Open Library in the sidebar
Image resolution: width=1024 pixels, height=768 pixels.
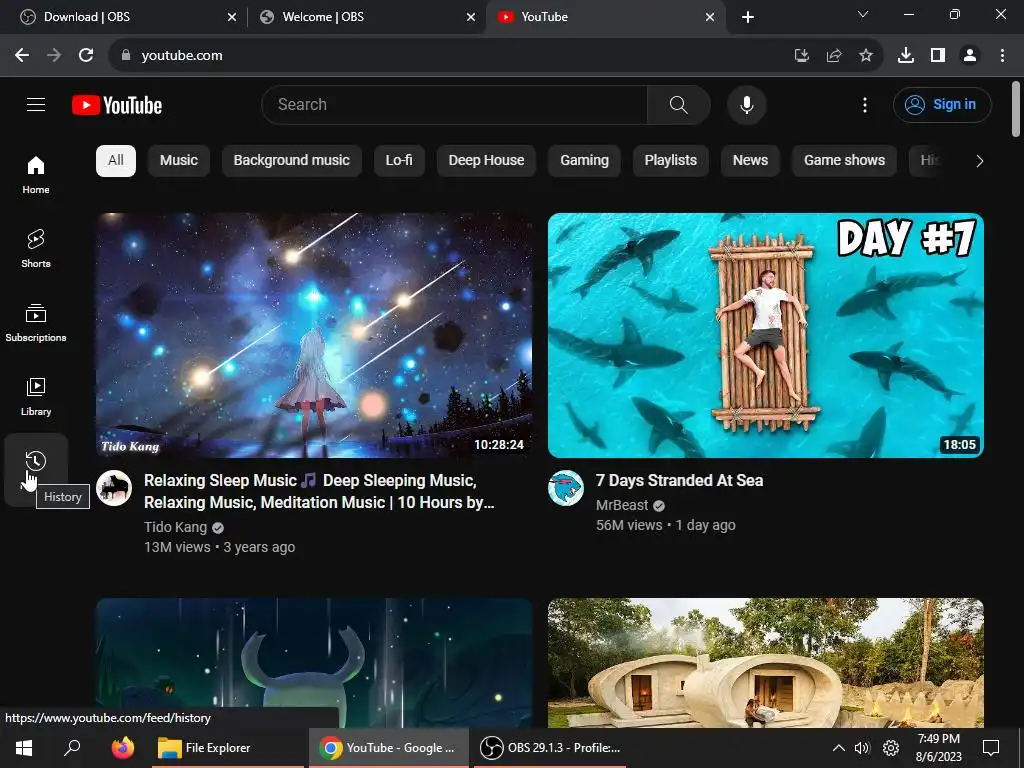(x=36, y=396)
